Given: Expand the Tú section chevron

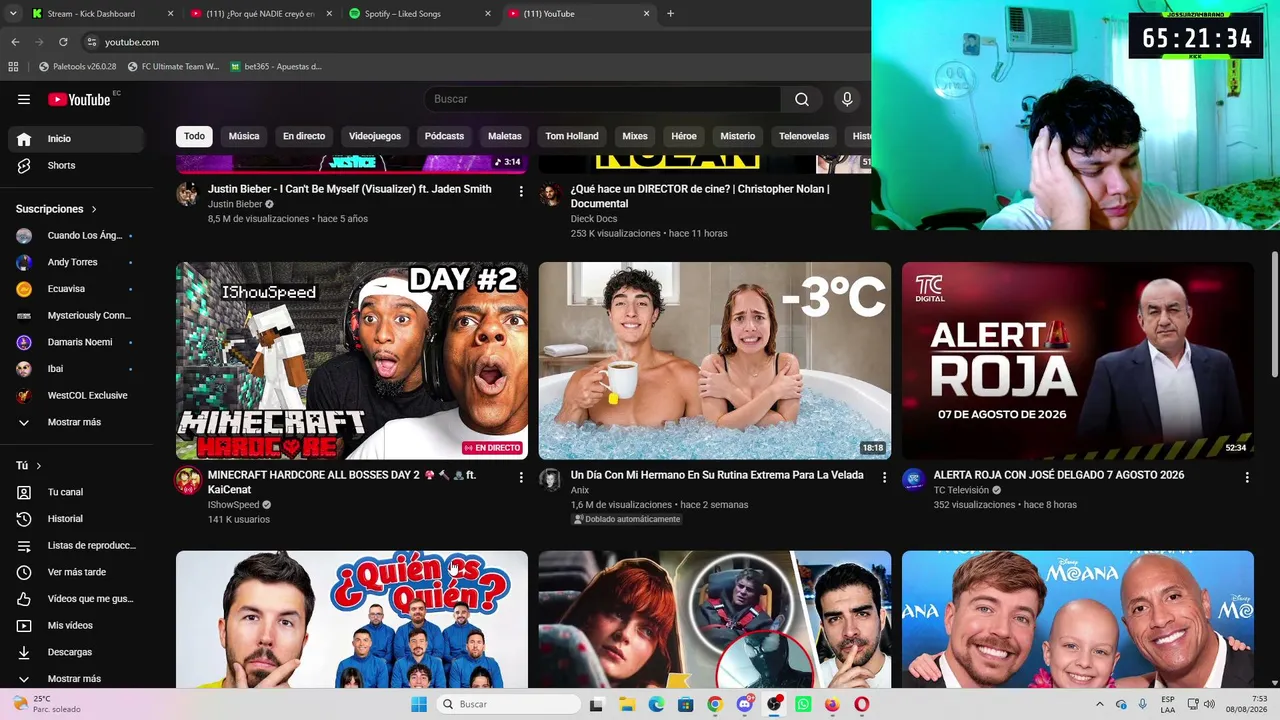Looking at the screenshot, I should tap(39, 466).
